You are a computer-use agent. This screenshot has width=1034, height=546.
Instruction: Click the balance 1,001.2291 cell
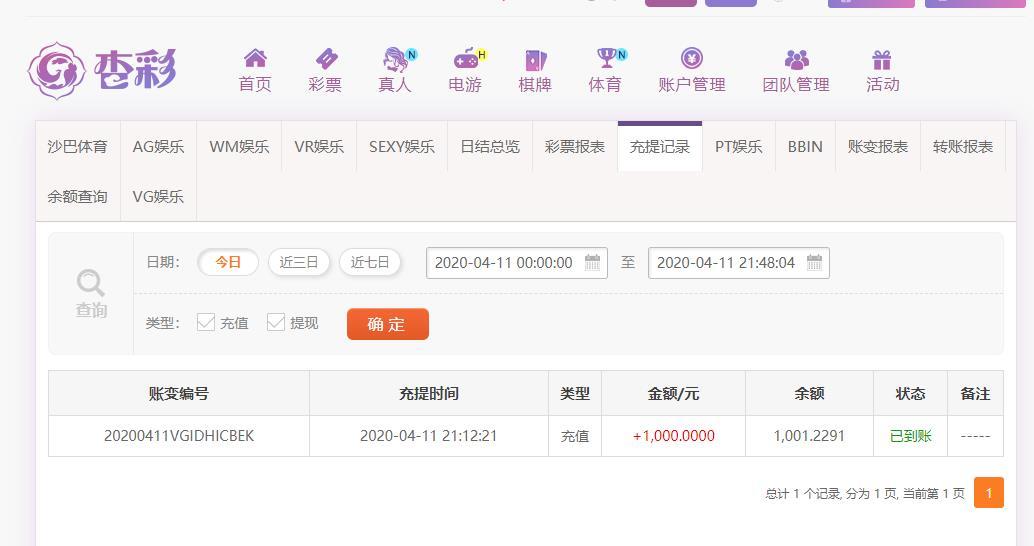809,436
